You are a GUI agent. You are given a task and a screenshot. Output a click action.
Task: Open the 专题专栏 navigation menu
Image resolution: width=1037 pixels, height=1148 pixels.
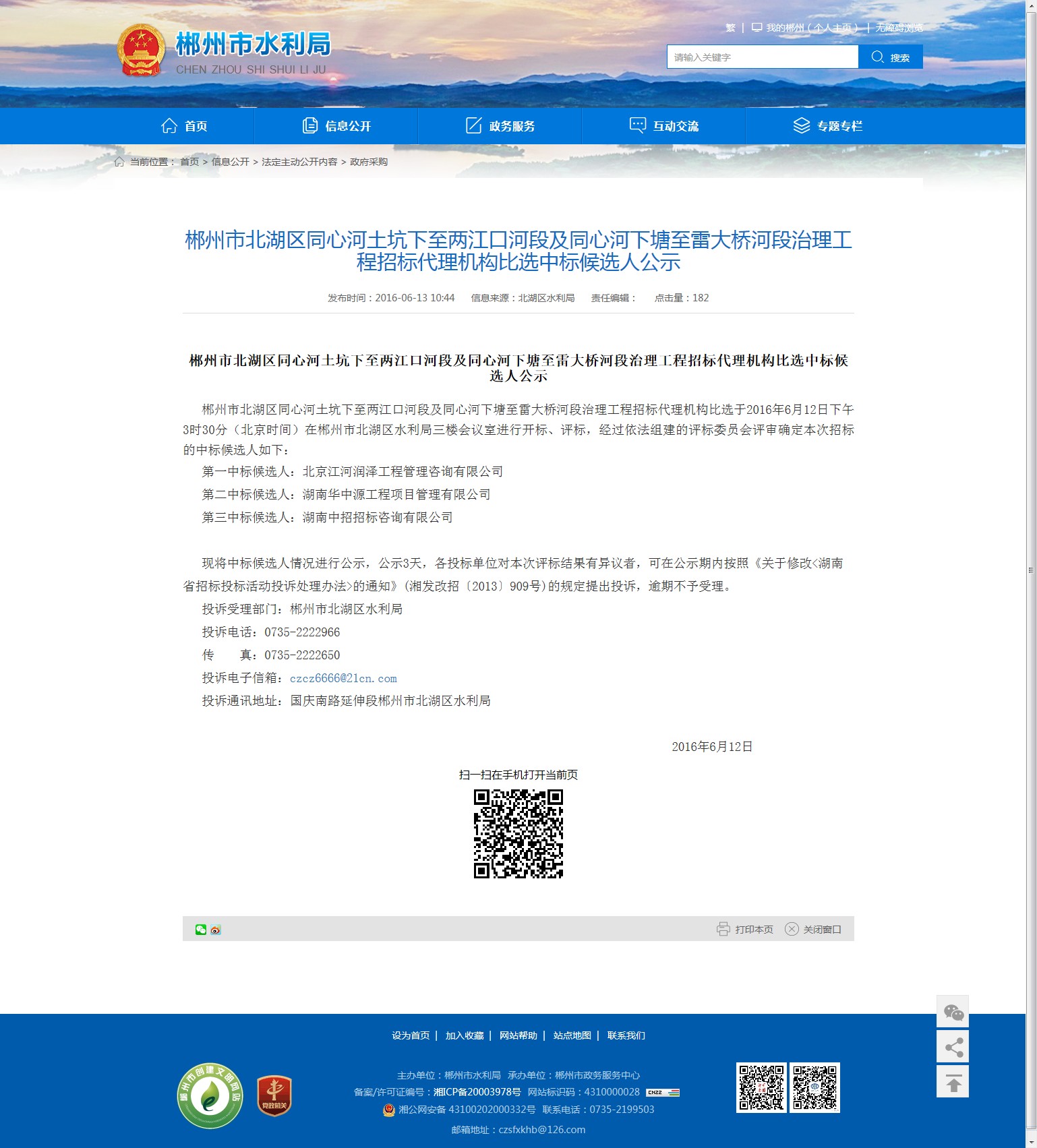point(828,126)
